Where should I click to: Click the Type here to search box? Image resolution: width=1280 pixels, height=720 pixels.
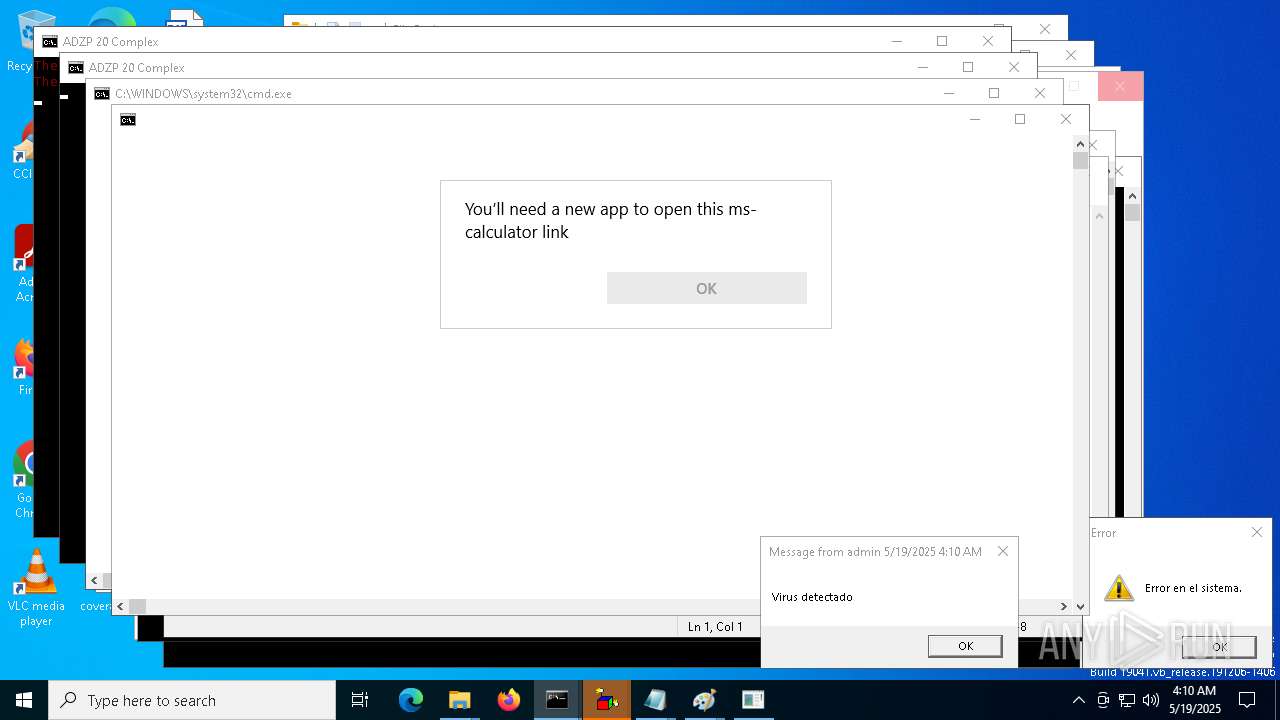[192, 700]
